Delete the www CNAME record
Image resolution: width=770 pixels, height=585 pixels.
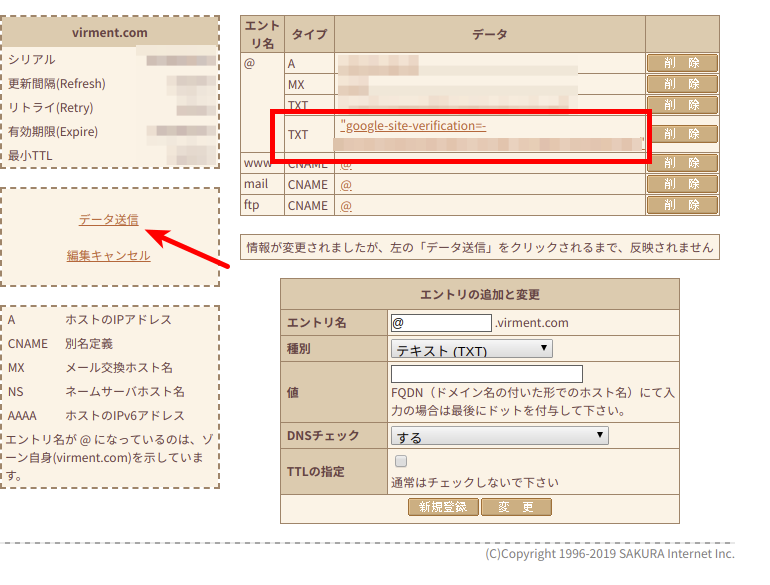[x=682, y=163]
